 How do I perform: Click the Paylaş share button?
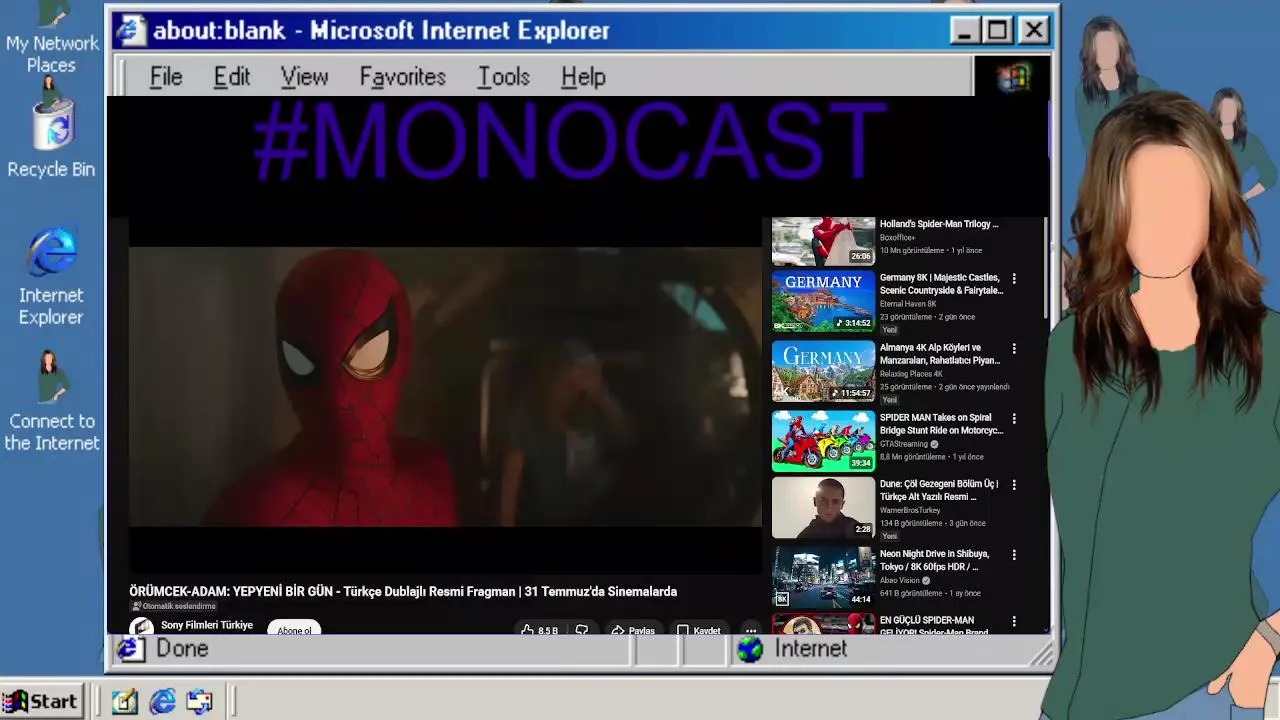point(633,630)
